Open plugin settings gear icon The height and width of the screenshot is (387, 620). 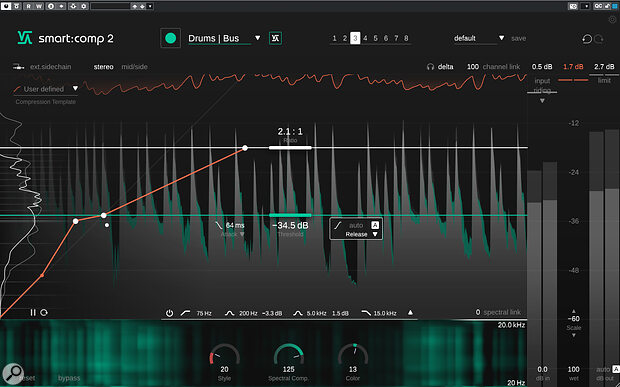tap(612, 19)
